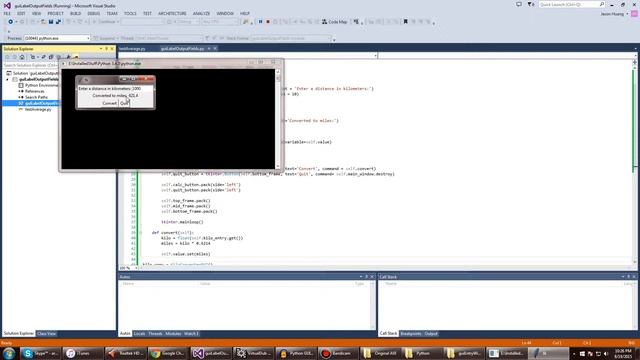Image resolution: width=640 pixels, height=360 pixels.
Task: Open Code Map from the toolbar
Action: (x=334, y=22)
